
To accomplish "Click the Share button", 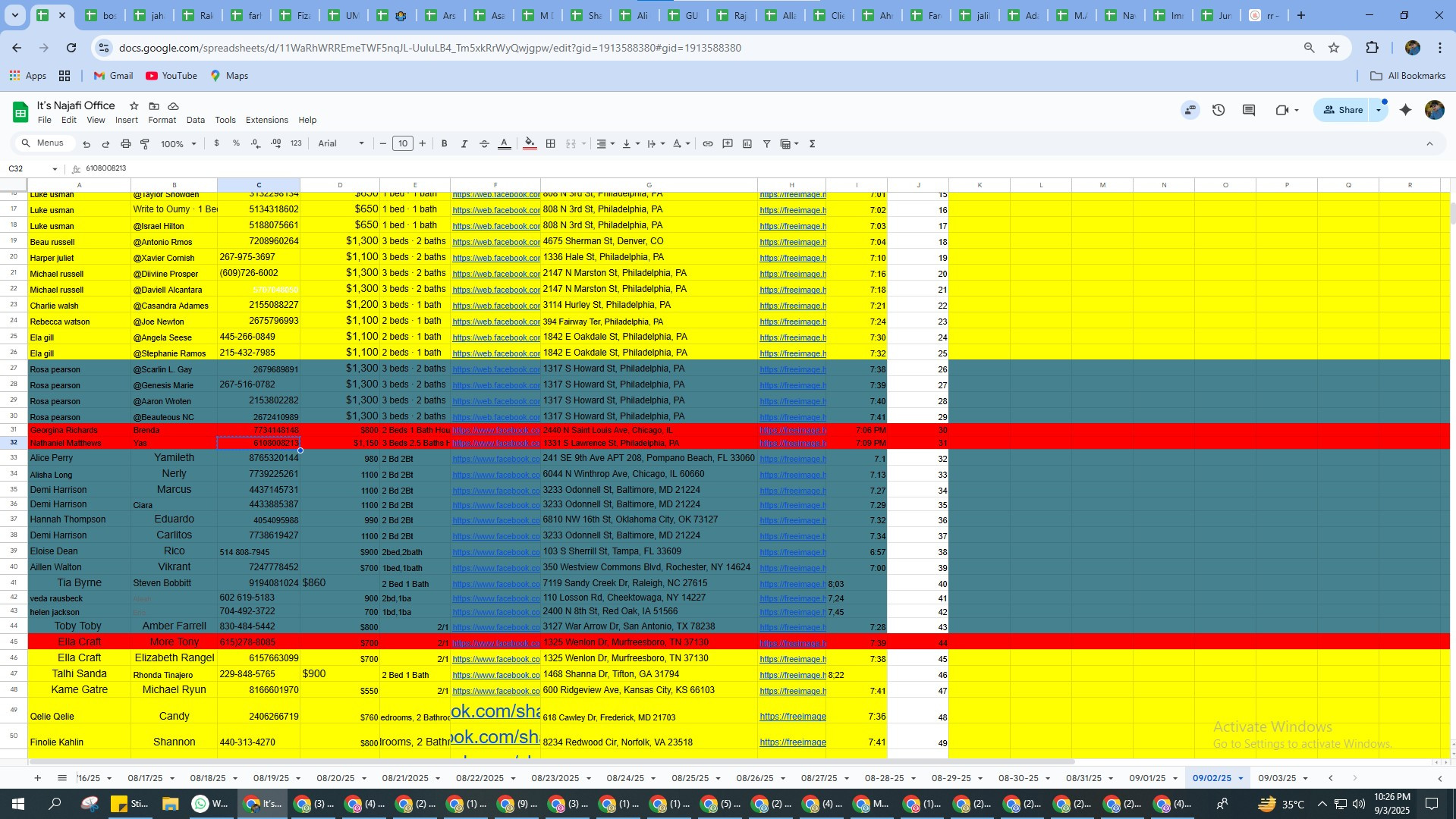I will click(x=1342, y=110).
